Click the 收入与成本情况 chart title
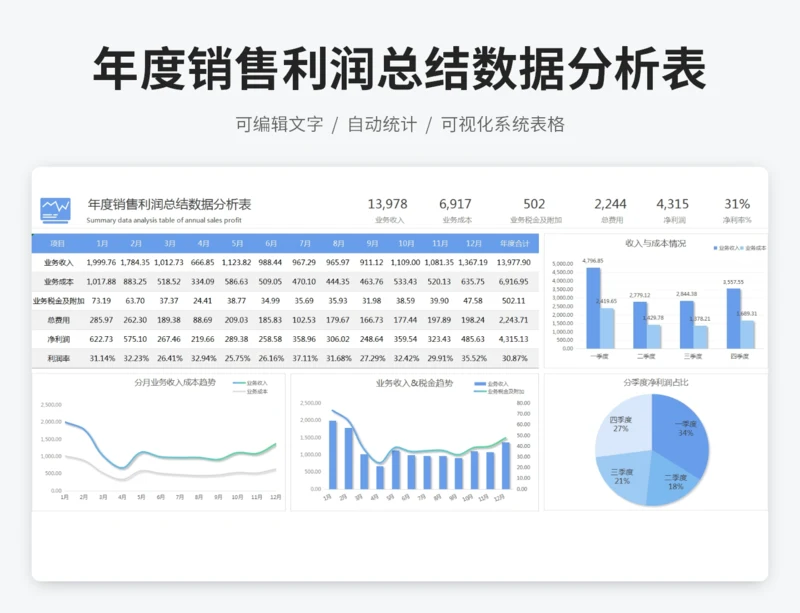The image size is (800, 613). pos(655,243)
